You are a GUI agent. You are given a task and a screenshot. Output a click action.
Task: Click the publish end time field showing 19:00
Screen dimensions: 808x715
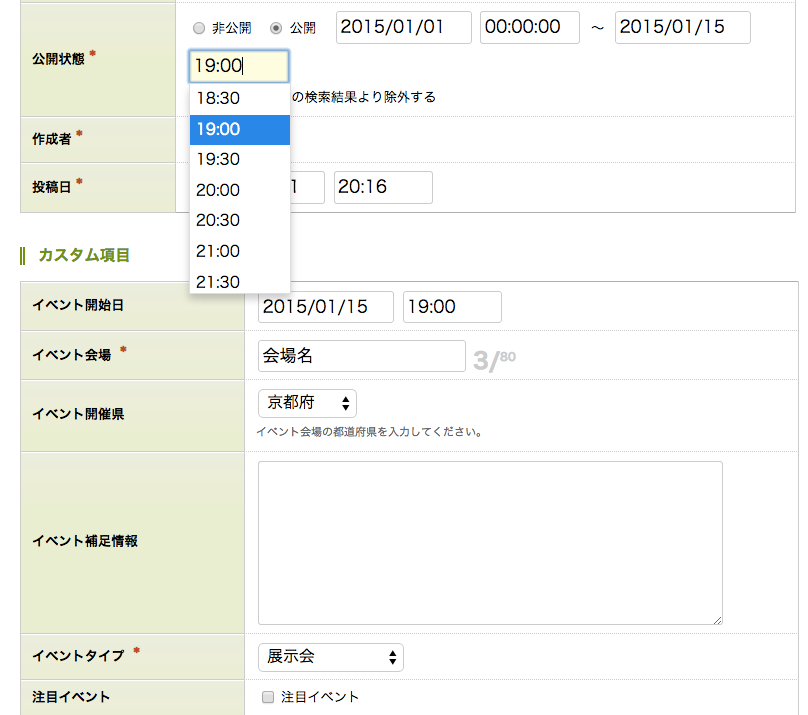coord(239,67)
